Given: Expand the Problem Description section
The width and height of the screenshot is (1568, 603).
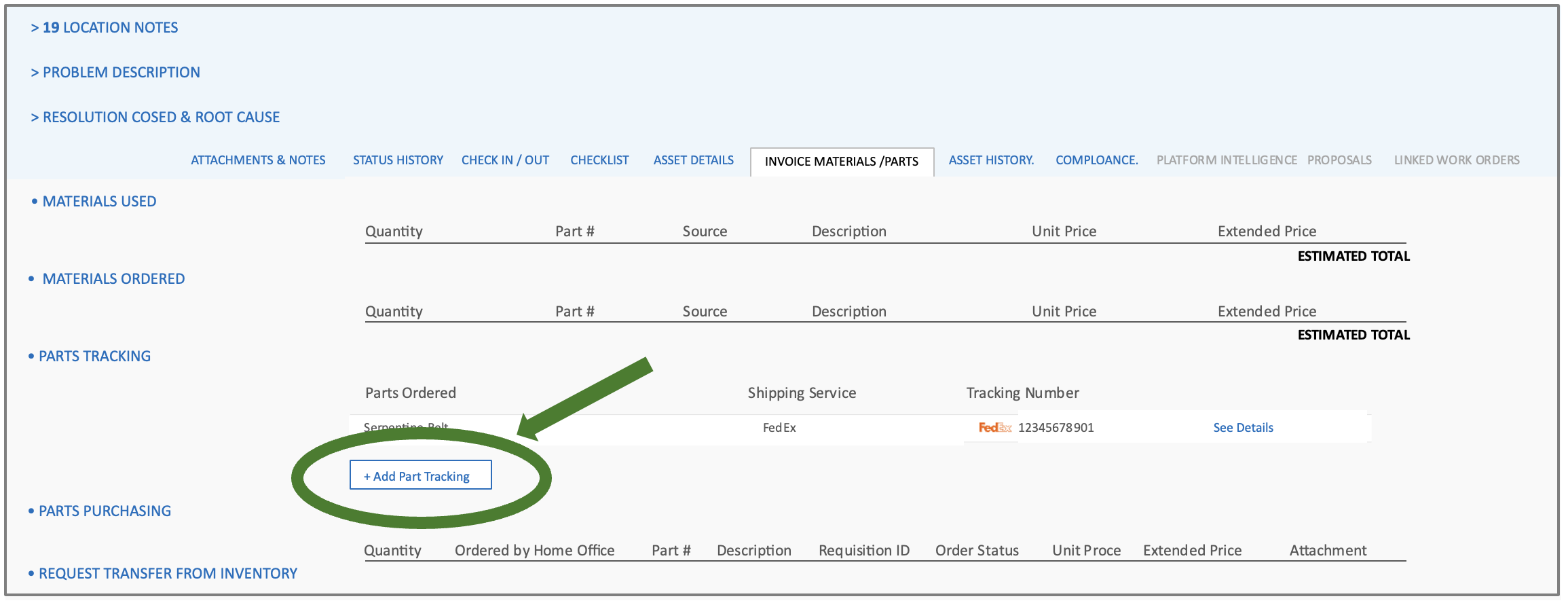Looking at the screenshot, I should coord(115,73).
